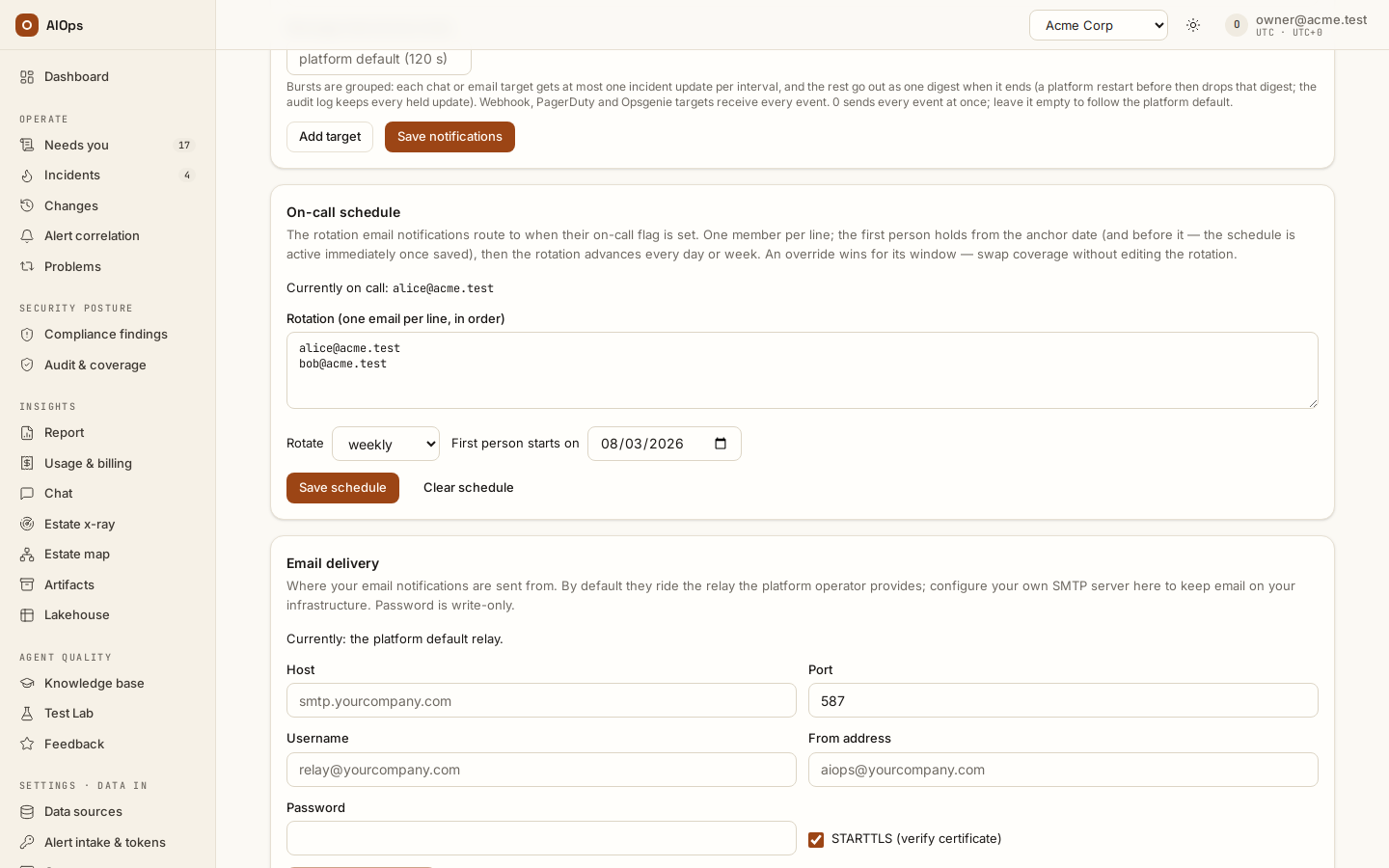
Task: Click the Save schedule button
Action: 342,488
